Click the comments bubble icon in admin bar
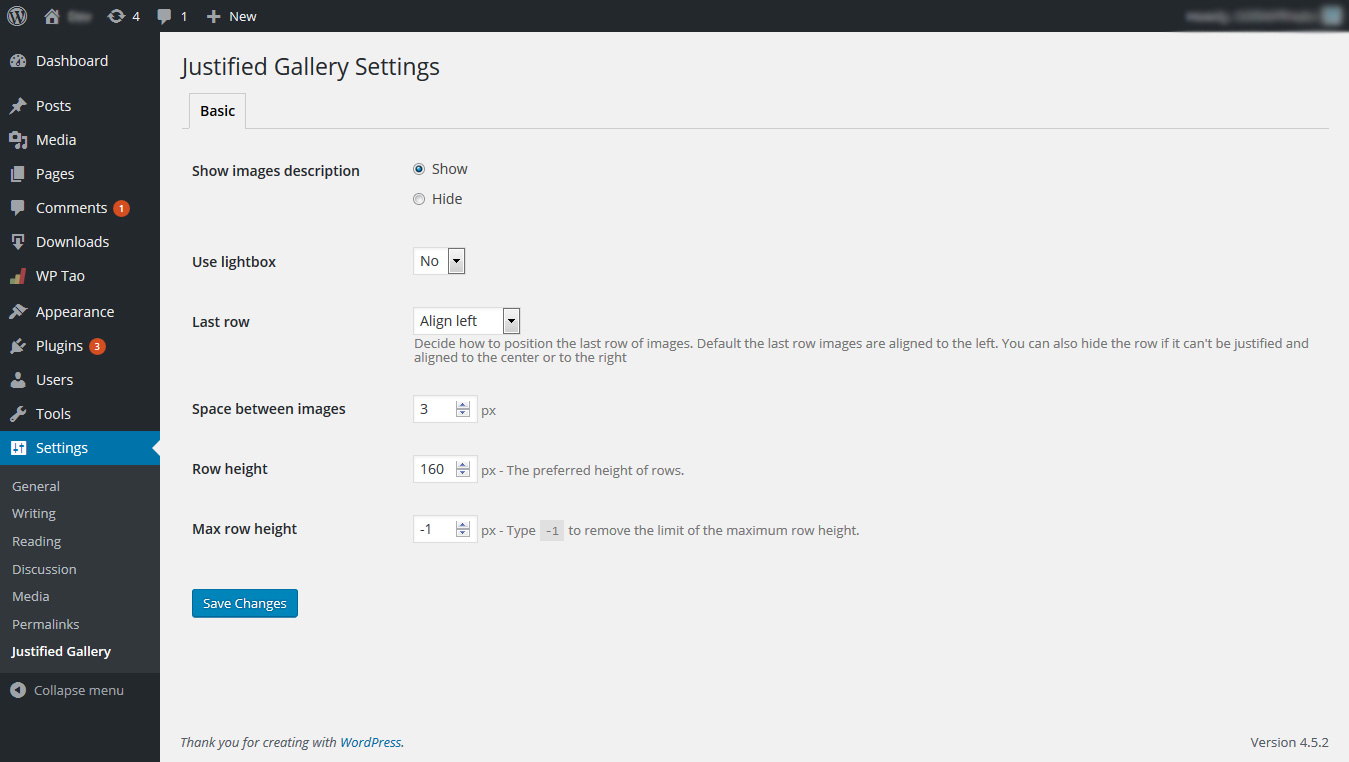1349x762 pixels. tap(165, 16)
